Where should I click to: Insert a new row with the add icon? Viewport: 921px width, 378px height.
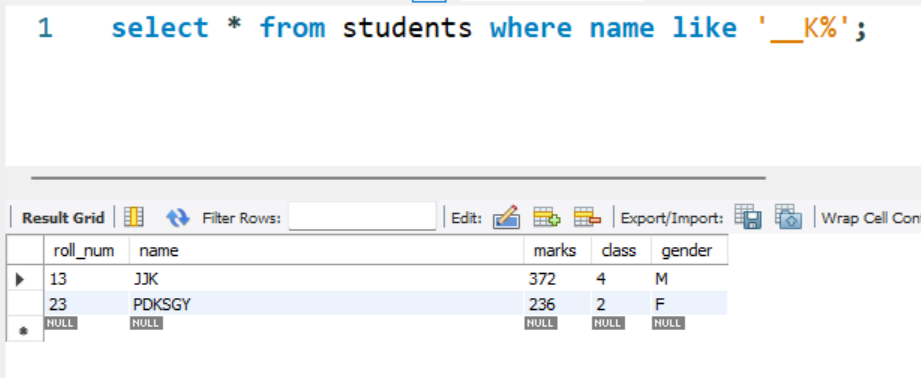coord(546,217)
